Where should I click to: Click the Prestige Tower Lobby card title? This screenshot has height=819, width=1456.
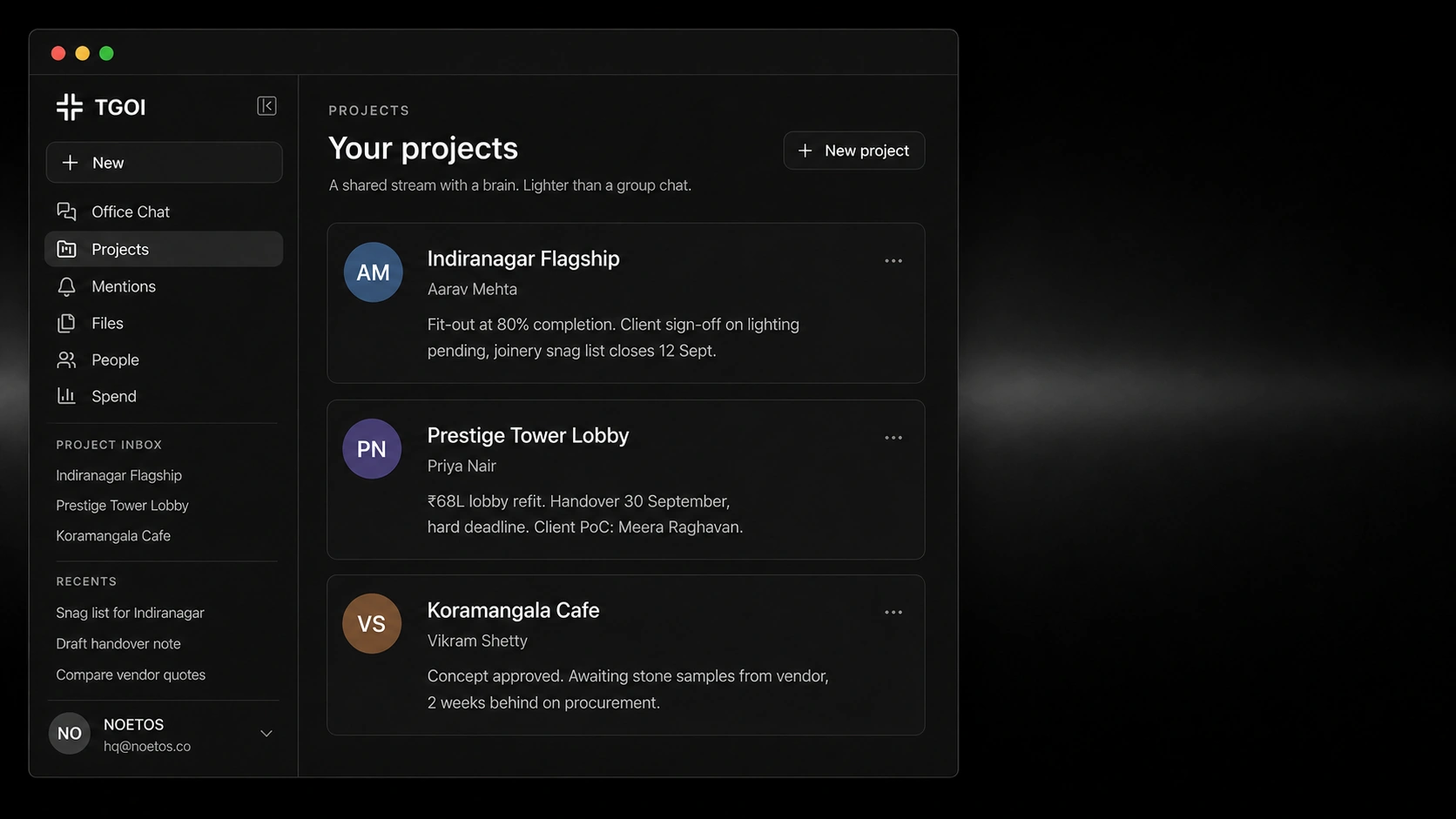[x=529, y=436]
